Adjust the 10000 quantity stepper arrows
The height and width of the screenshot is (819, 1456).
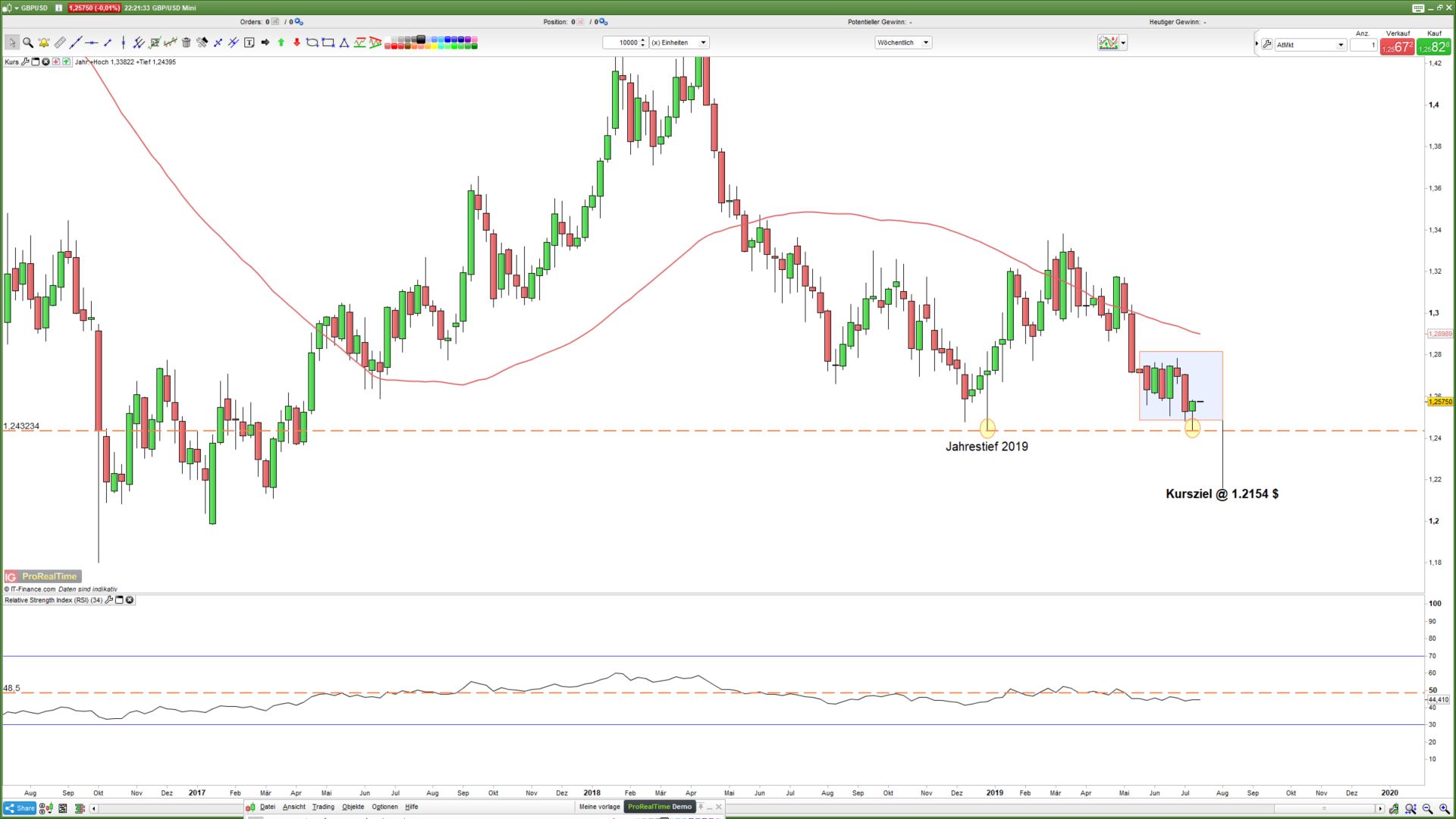(x=643, y=42)
